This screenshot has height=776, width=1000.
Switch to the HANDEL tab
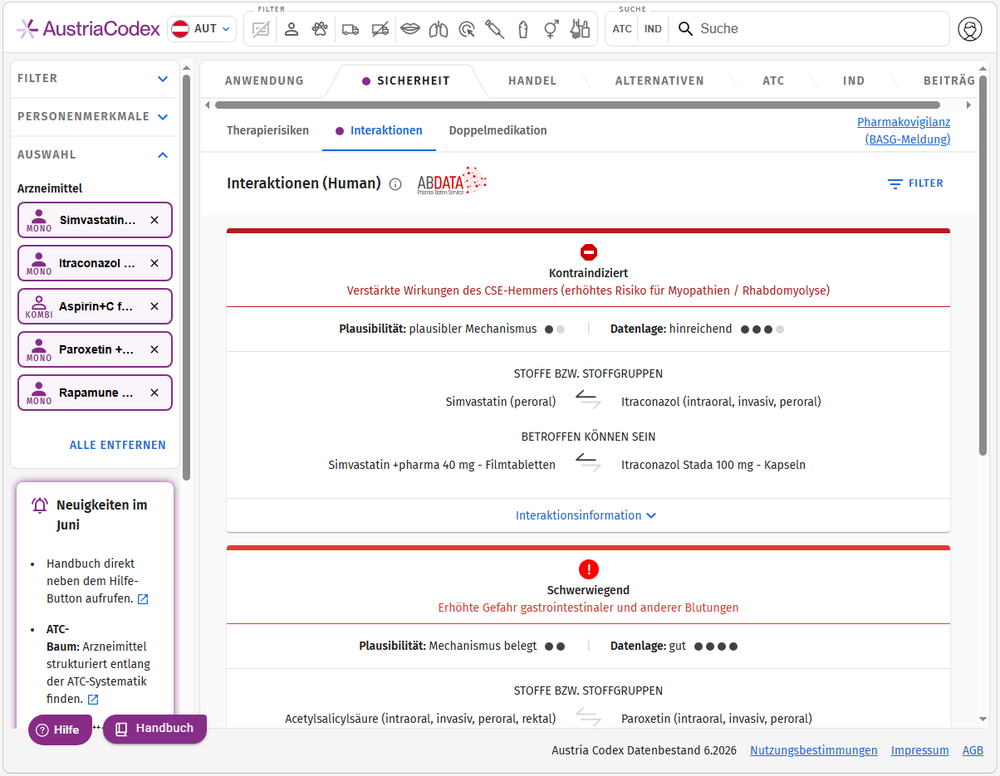pos(532,81)
